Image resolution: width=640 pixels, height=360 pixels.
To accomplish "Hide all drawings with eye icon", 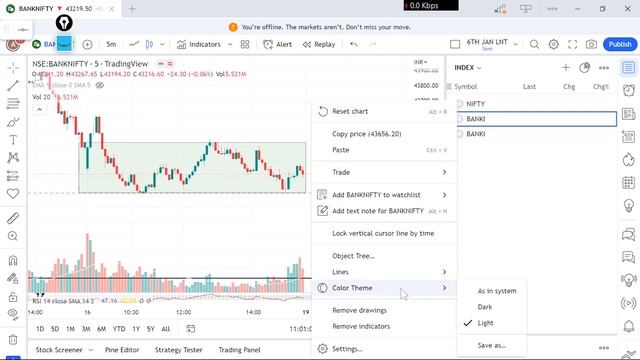I will (13, 314).
